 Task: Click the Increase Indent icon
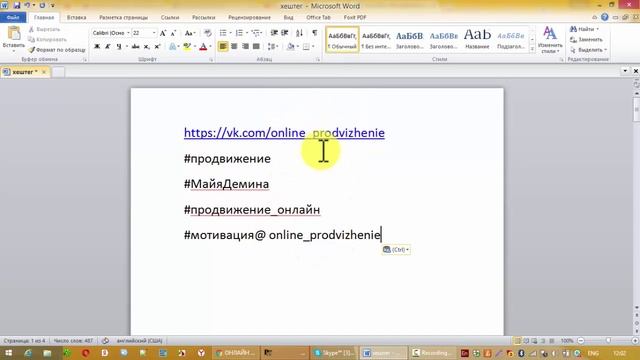pyautogui.click(x=284, y=33)
